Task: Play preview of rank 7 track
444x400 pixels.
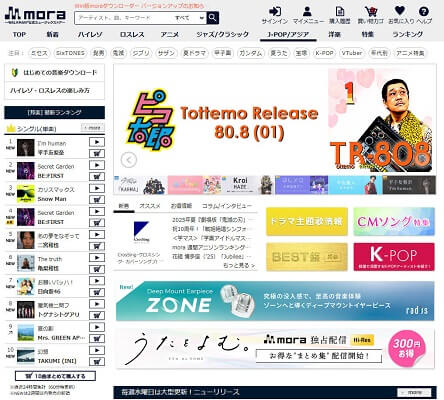Action: click(97, 281)
